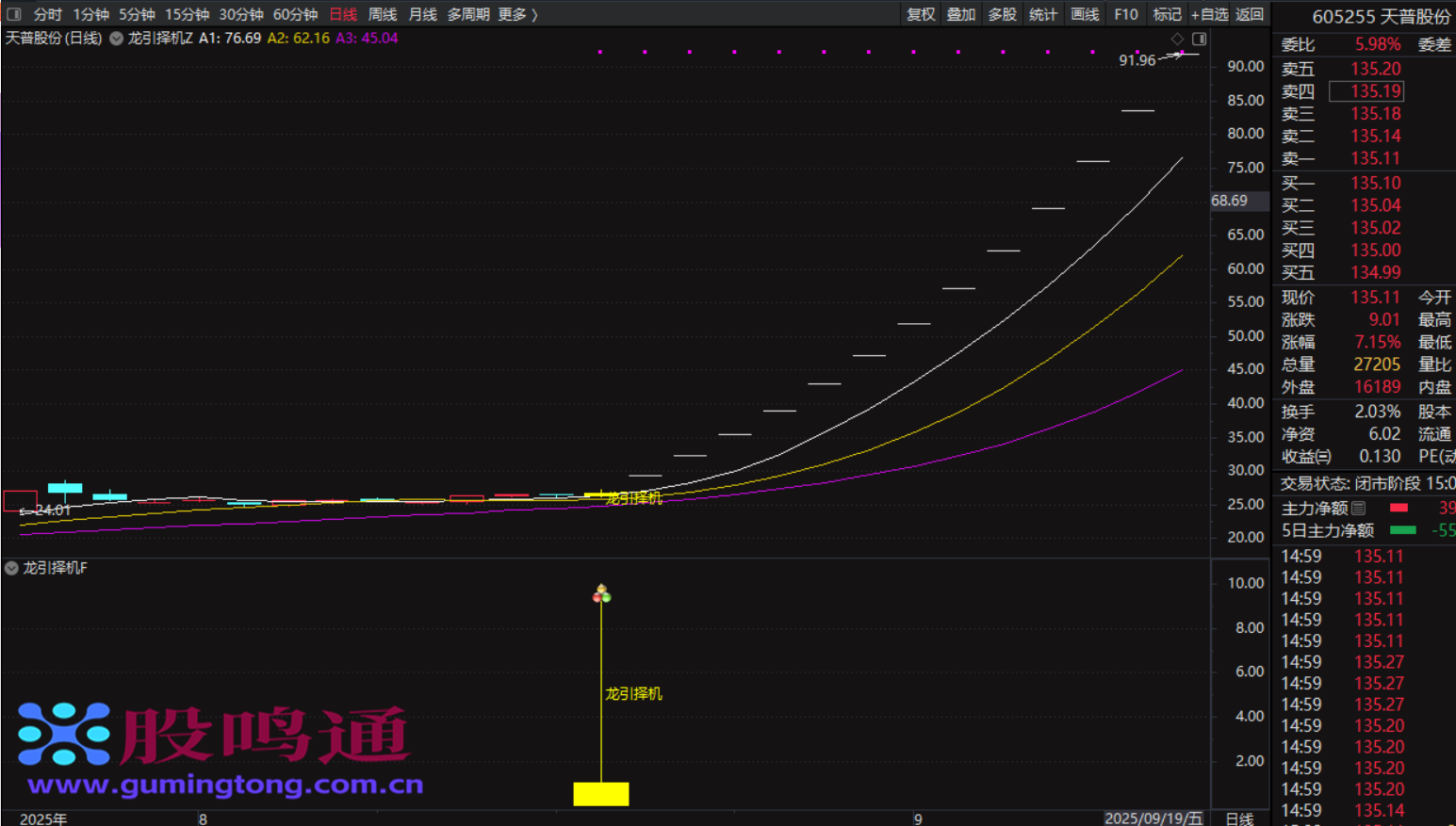Toggle 叠加 overlay mode
1456x826 pixels.
(961, 14)
